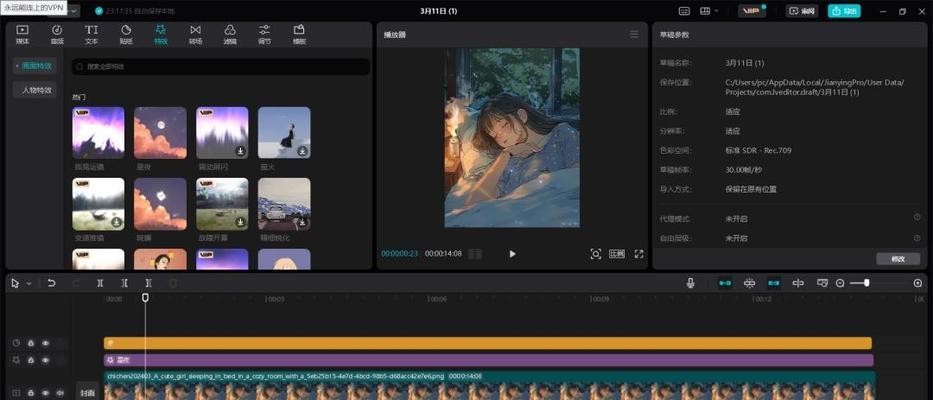This screenshot has height=400, width=933.
Task: Lock the orange filter track
Action: tap(30, 343)
